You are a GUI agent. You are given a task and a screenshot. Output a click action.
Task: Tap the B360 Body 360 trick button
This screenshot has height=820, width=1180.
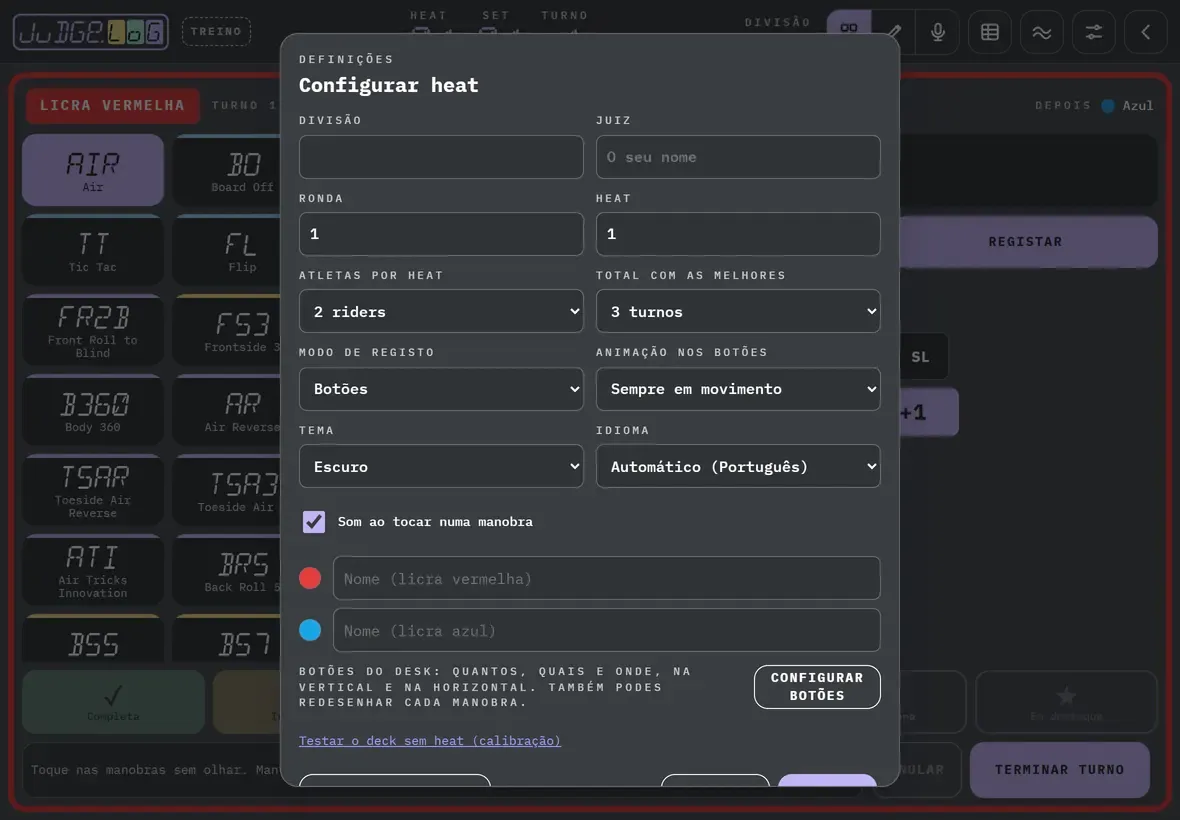pos(93,411)
